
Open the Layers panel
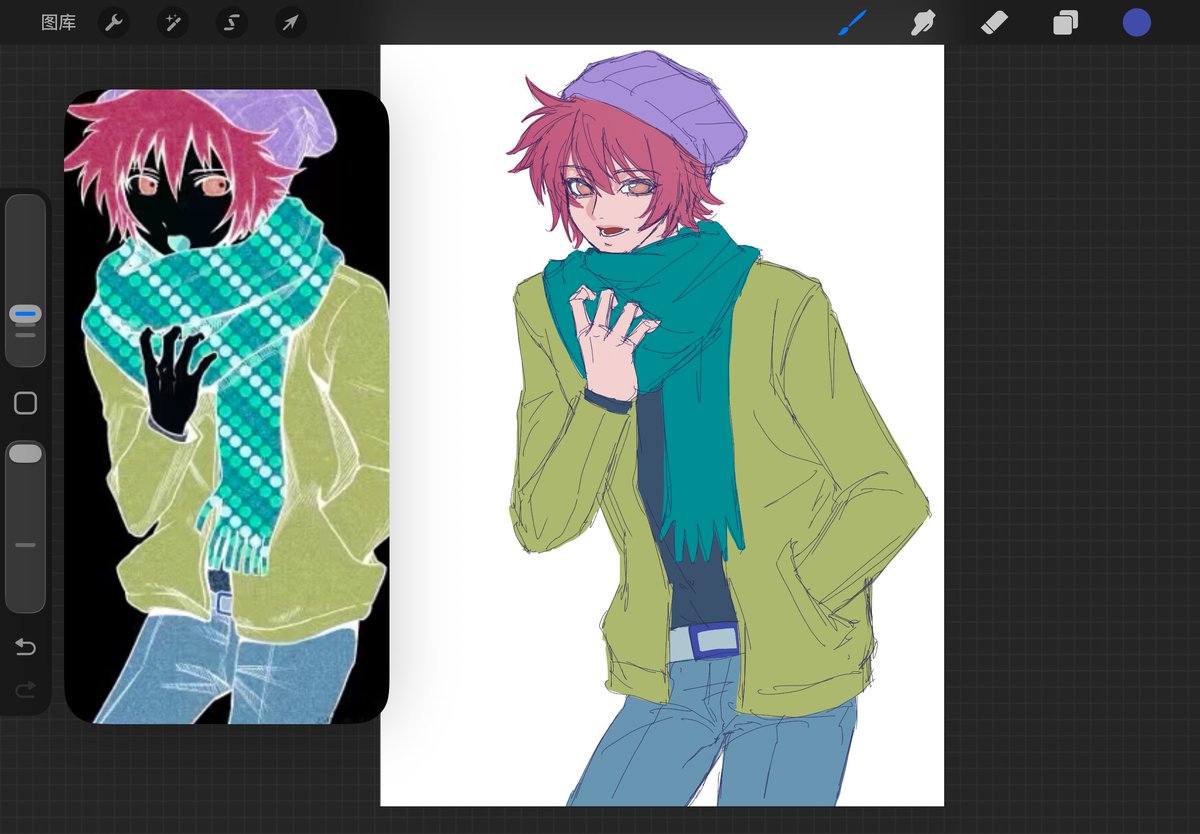(x=1065, y=23)
